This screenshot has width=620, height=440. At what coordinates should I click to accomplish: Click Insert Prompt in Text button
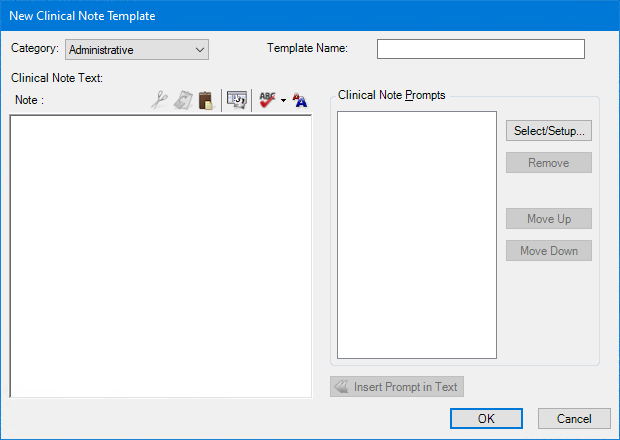pos(397,387)
